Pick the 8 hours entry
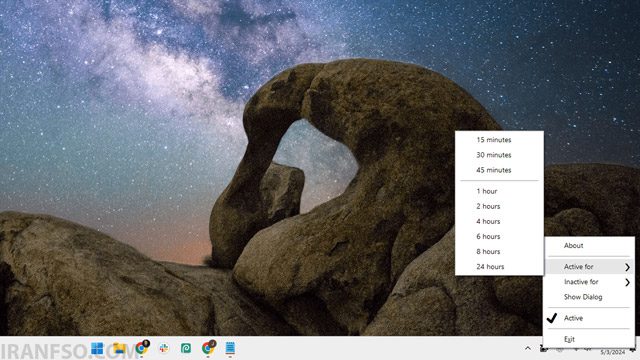The image size is (640, 360). pyautogui.click(x=499, y=251)
